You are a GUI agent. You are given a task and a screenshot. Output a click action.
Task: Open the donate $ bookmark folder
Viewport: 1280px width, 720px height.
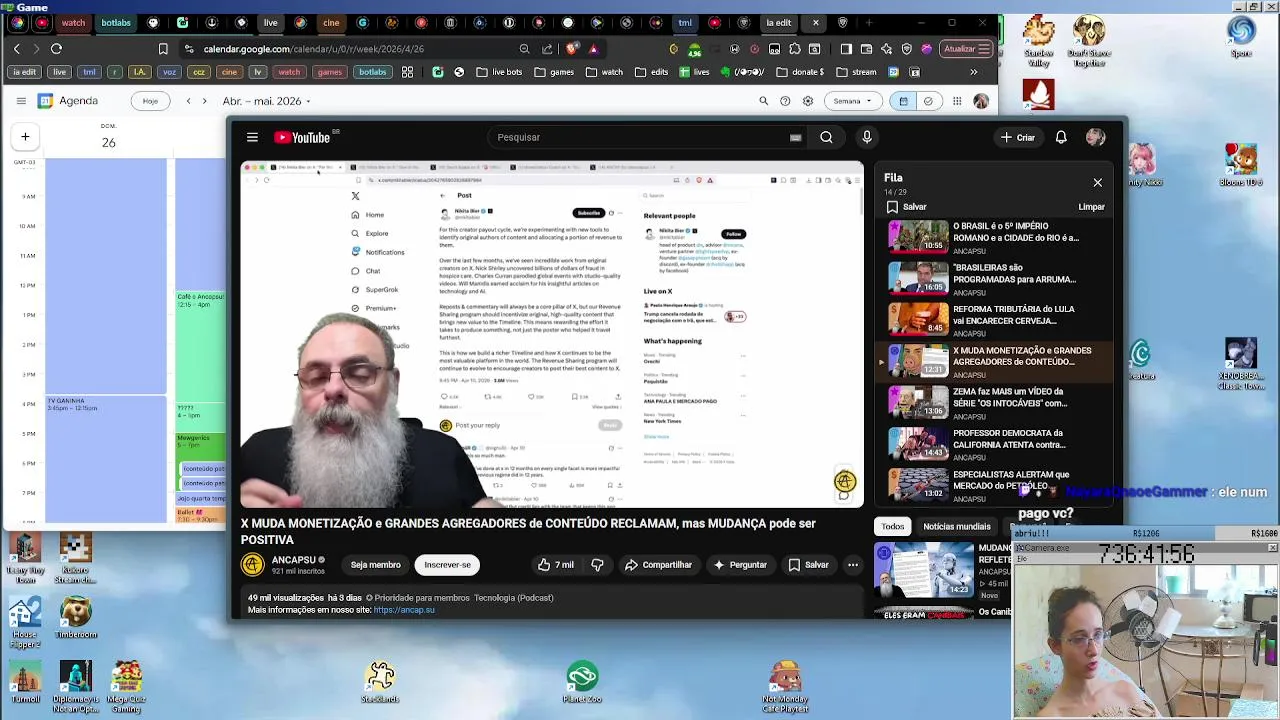pos(799,72)
